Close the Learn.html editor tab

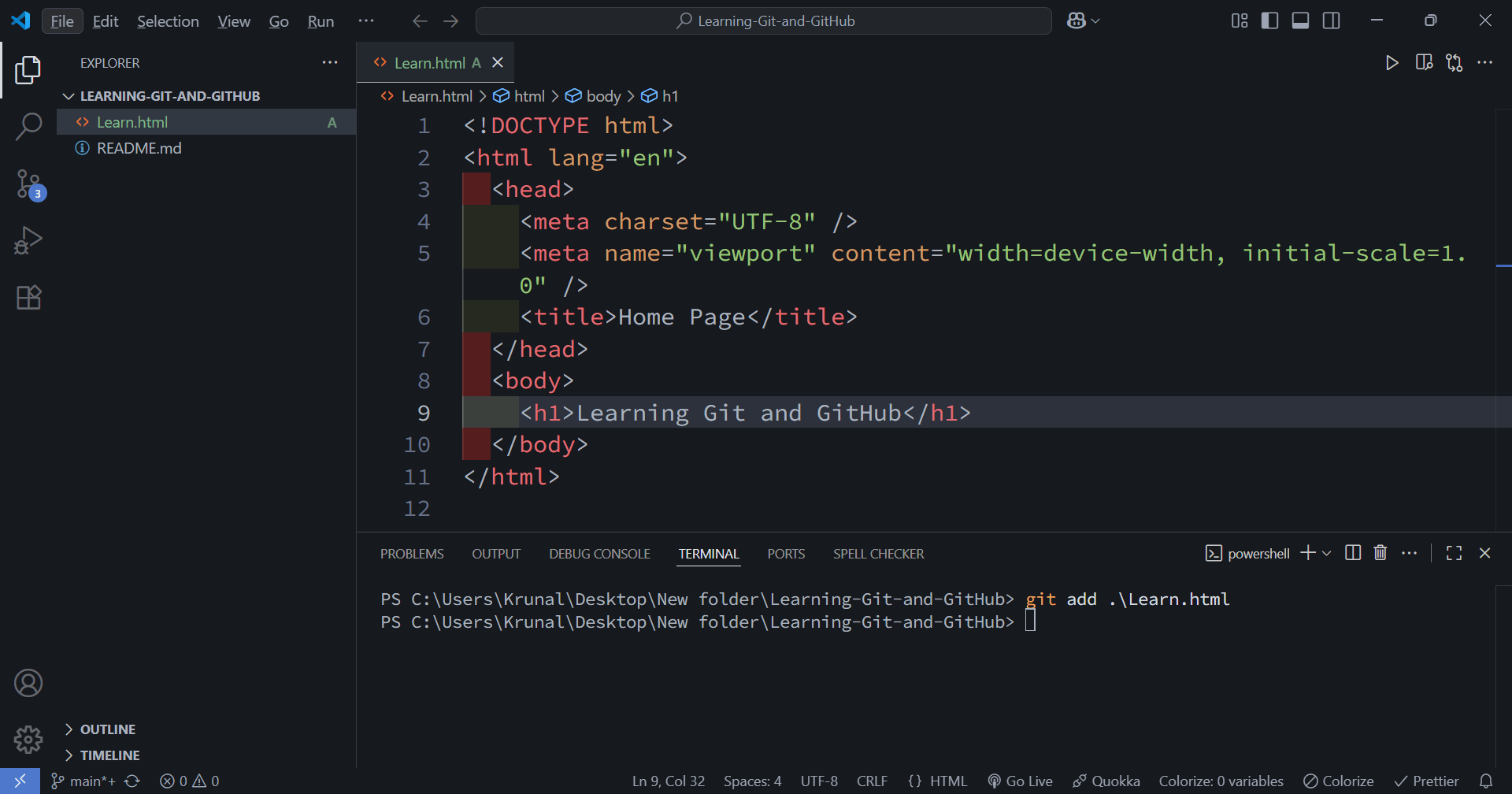pyautogui.click(x=498, y=63)
